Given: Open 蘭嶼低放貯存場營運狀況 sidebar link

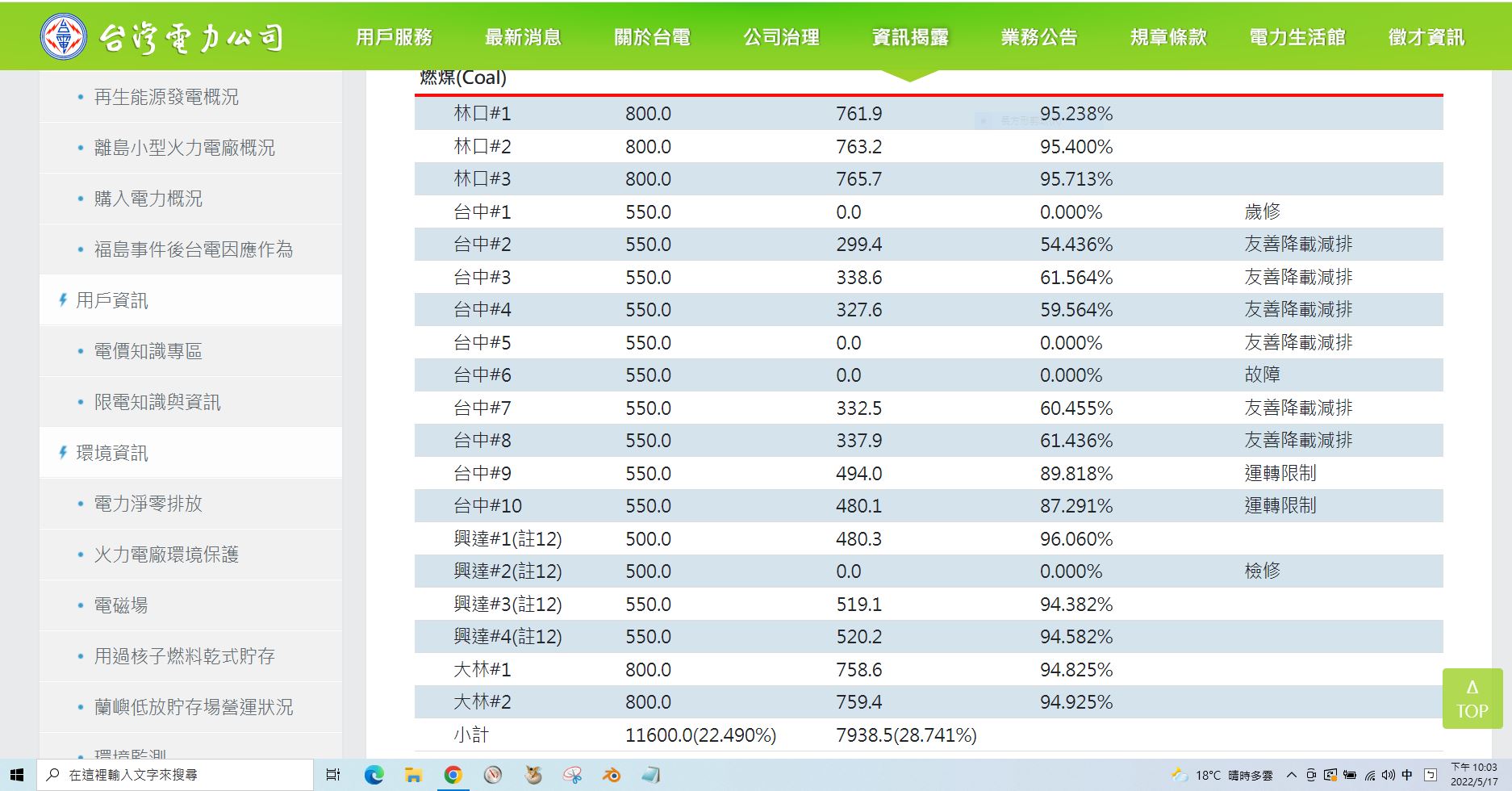Looking at the screenshot, I should [x=194, y=707].
